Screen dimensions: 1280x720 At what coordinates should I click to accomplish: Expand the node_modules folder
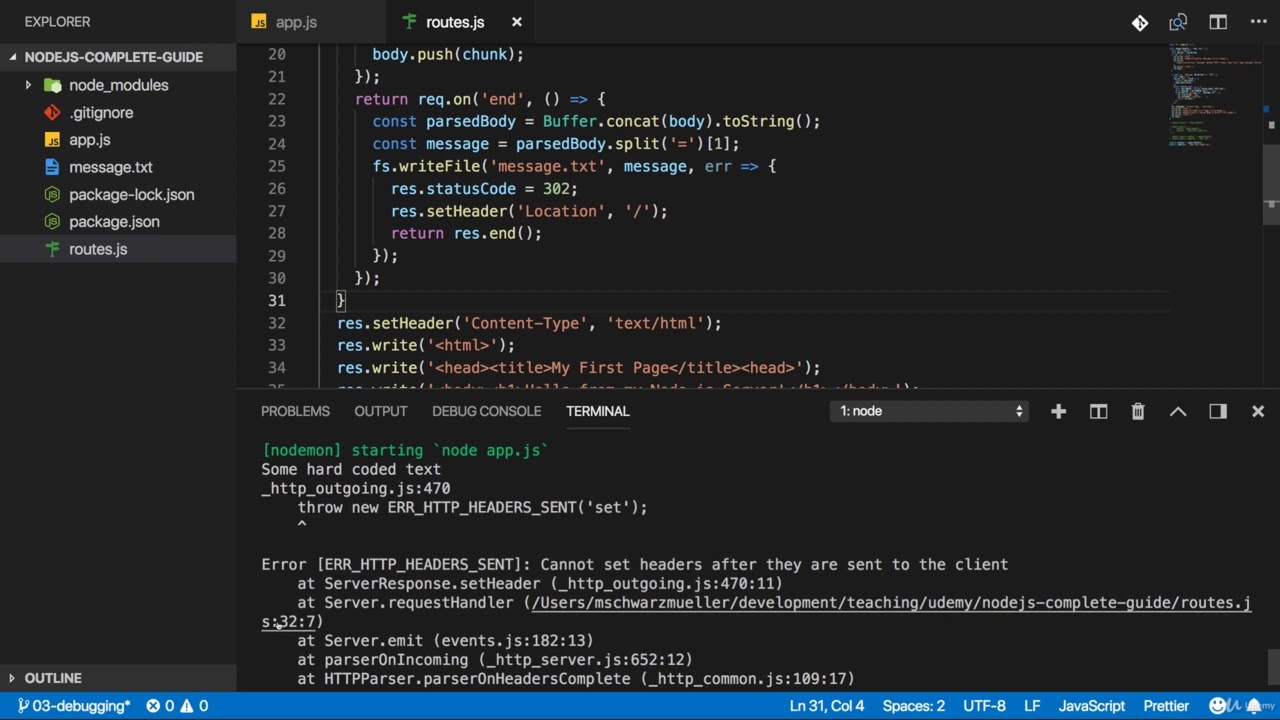118,85
